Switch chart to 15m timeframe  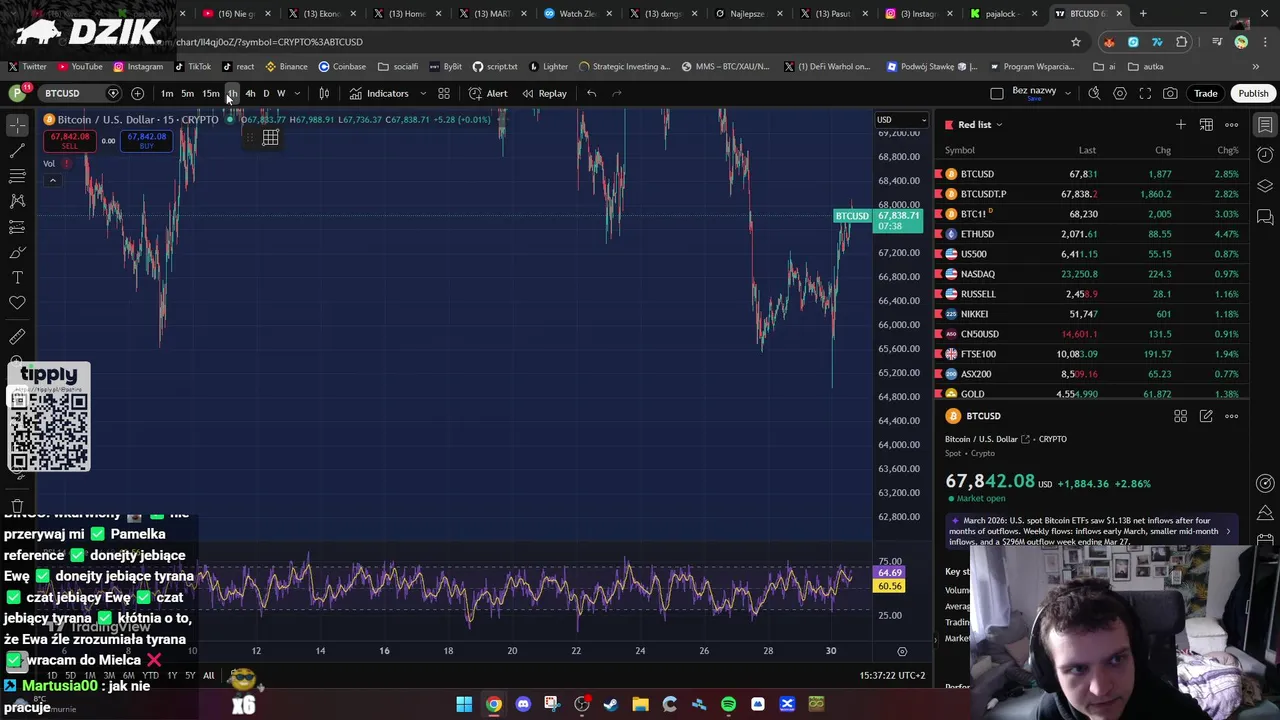(x=210, y=93)
